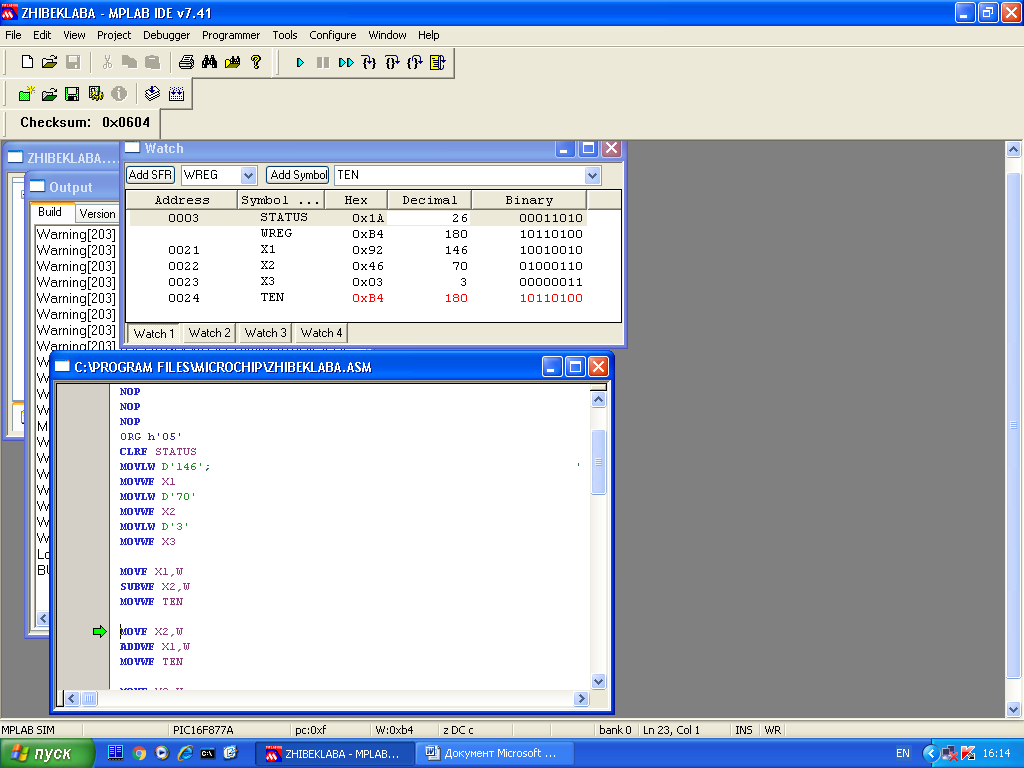Open the Debugger menu
This screenshot has width=1024, height=768.
[x=167, y=35]
